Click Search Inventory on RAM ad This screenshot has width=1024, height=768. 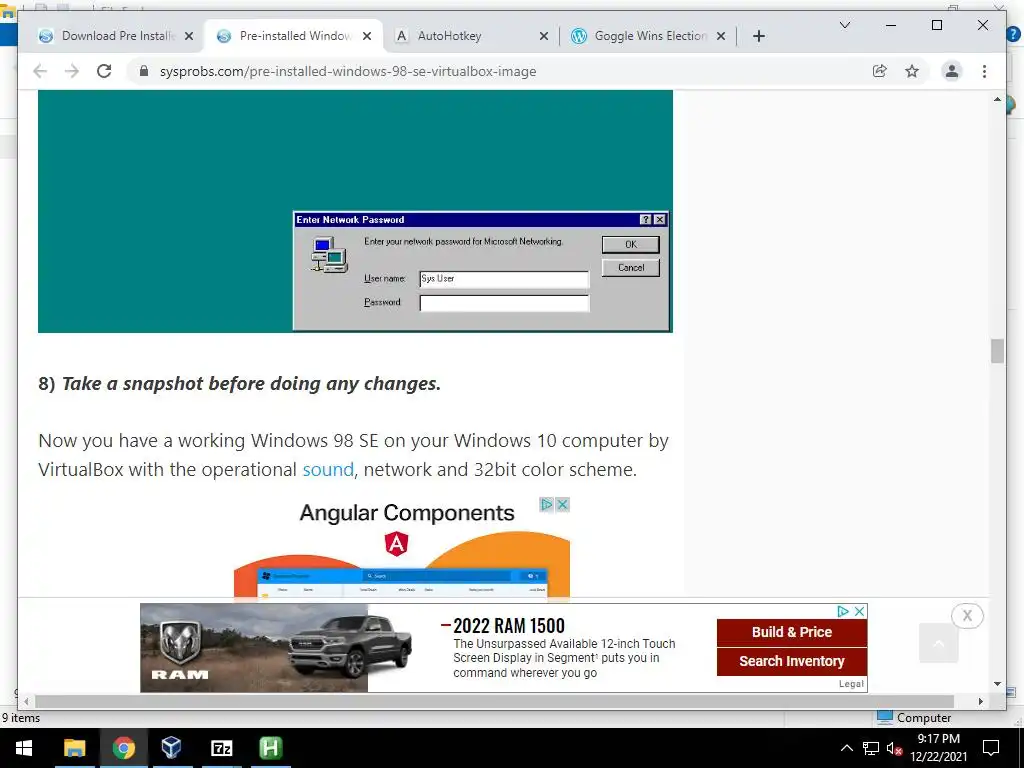[x=792, y=661]
